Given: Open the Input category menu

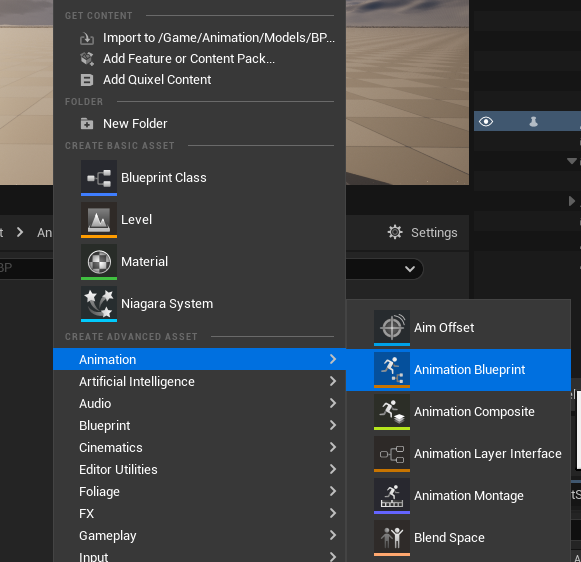Looking at the screenshot, I should coord(199,556).
